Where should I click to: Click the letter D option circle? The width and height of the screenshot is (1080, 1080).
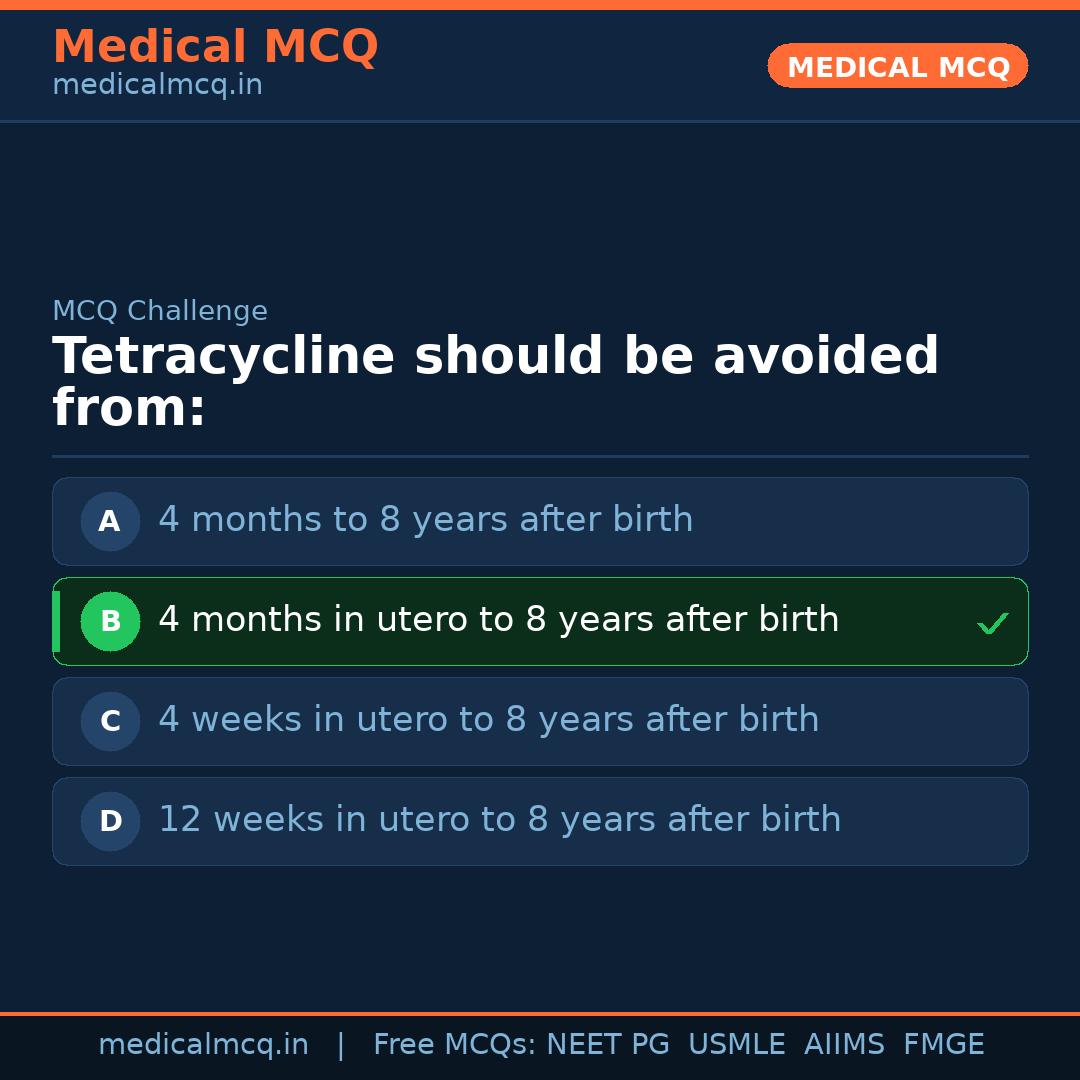click(x=110, y=821)
